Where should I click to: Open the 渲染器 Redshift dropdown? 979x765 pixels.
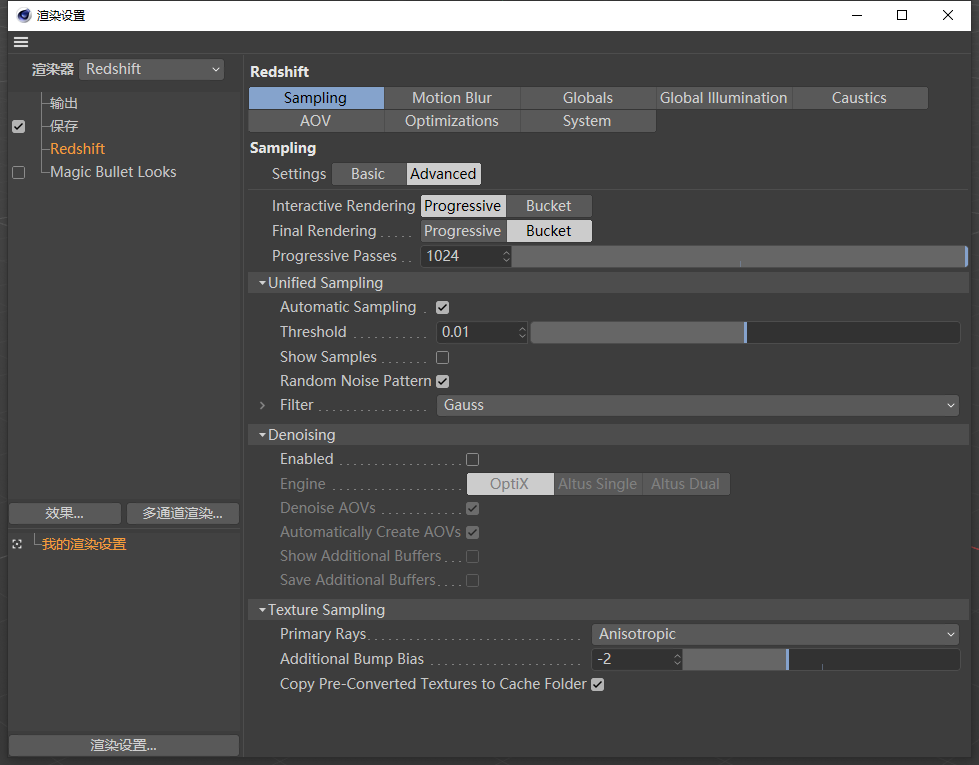click(x=152, y=69)
